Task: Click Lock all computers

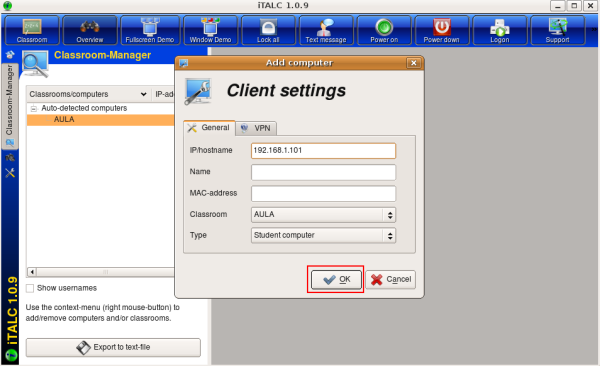Action: tap(268, 31)
